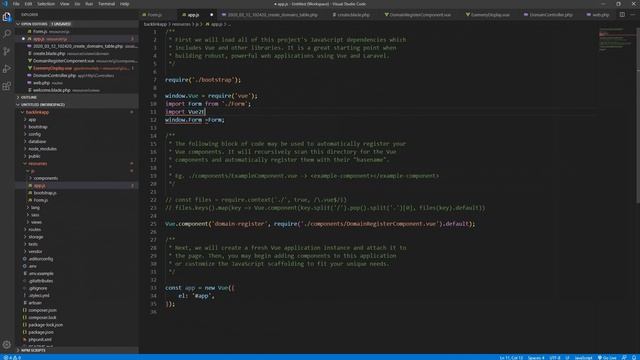Expand the lang folder
The image size is (640, 360).
77,207
